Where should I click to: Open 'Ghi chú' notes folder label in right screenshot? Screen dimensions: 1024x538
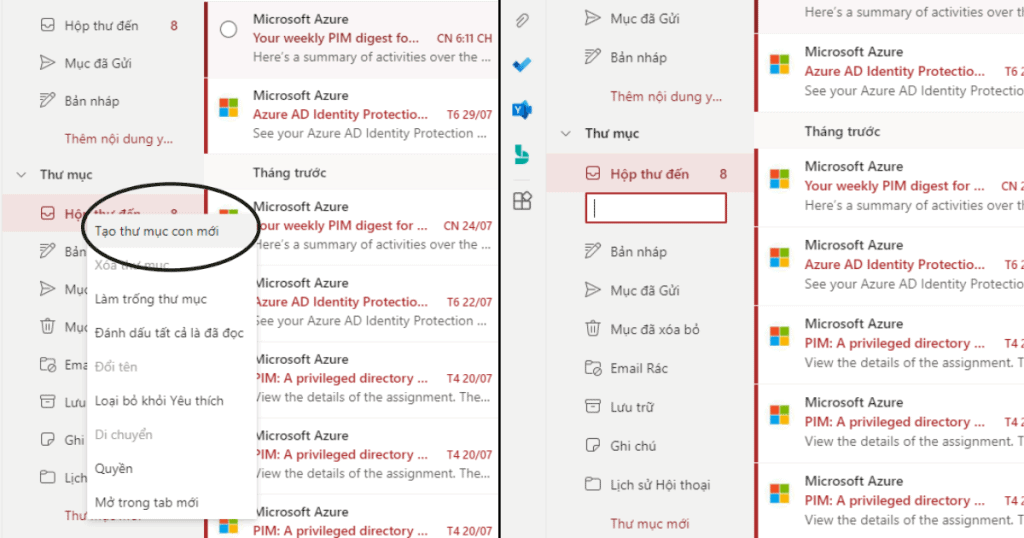[x=633, y=446]
